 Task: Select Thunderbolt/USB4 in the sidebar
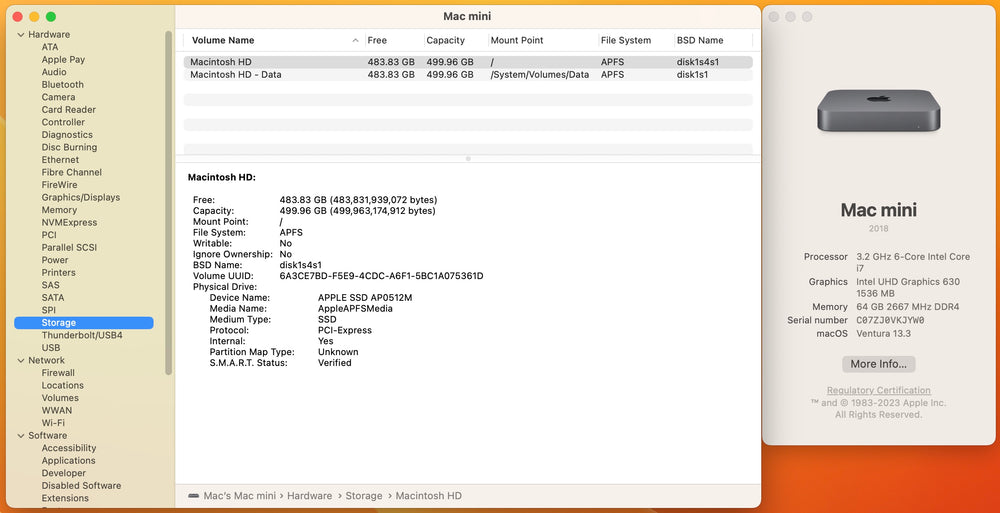pyautogui.click(x=82, y=335)
